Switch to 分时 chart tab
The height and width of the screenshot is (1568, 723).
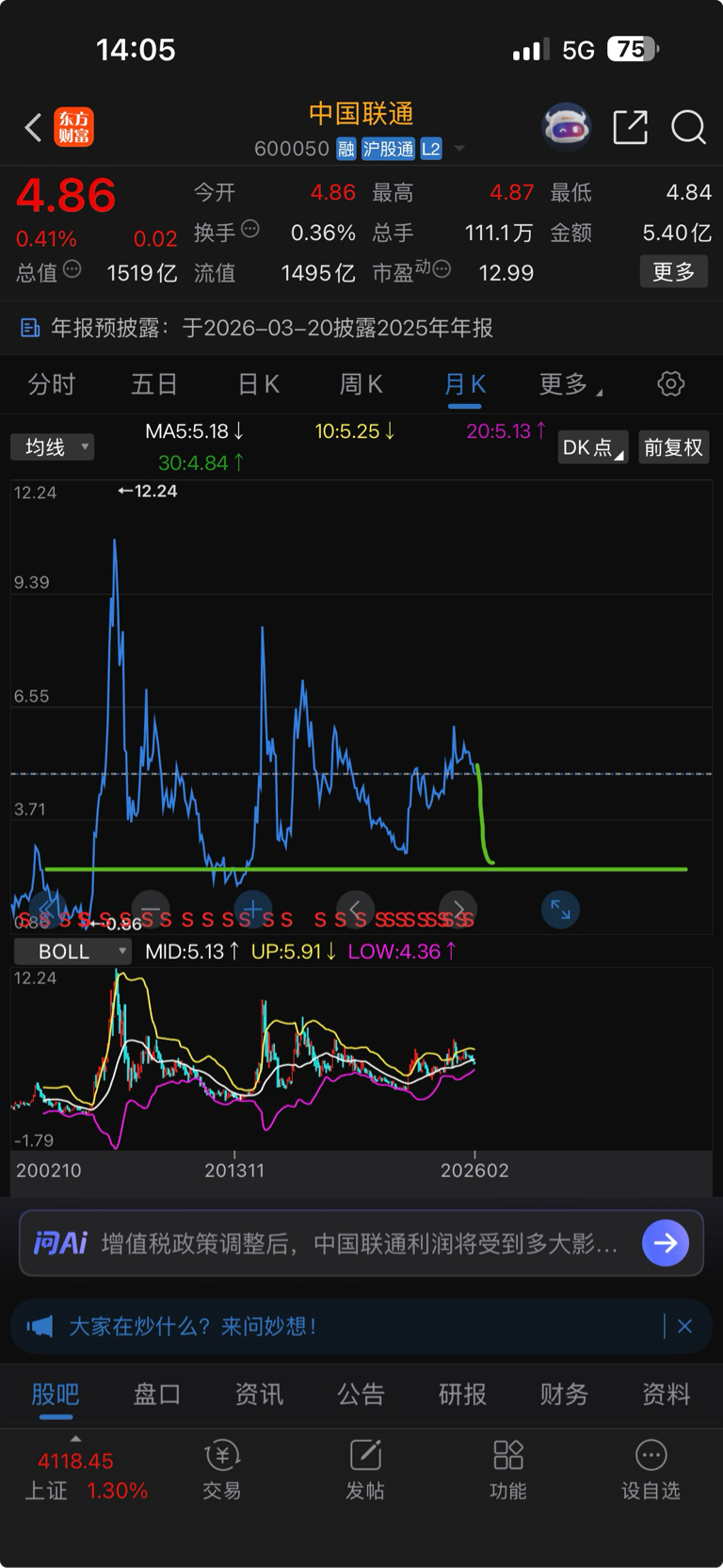(51, 383)
